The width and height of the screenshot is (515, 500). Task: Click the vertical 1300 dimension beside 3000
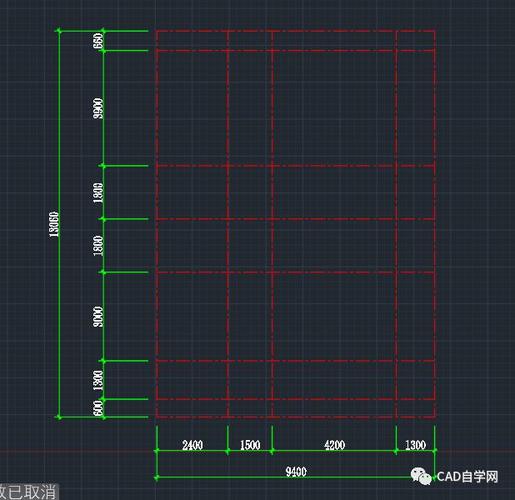[98, 380]
